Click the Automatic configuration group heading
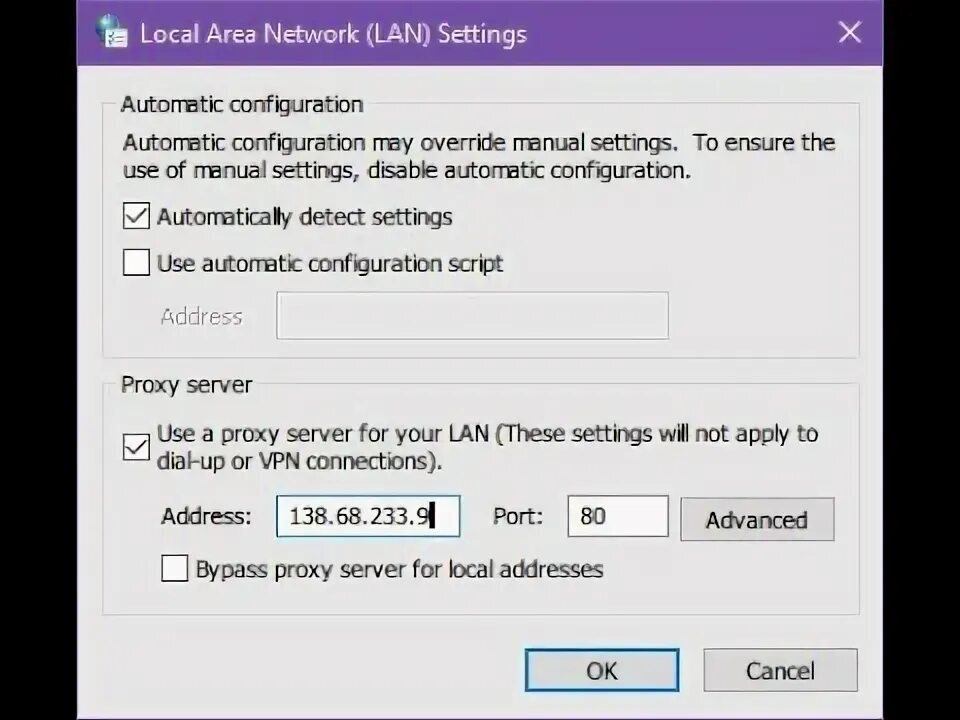 point(242,104)
